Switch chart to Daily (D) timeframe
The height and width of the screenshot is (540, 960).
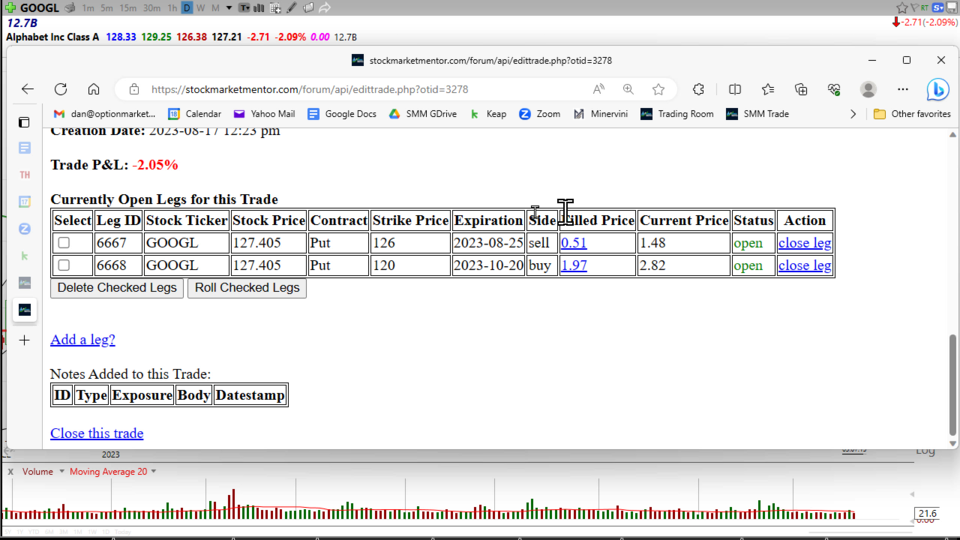[x=187, y=8]
